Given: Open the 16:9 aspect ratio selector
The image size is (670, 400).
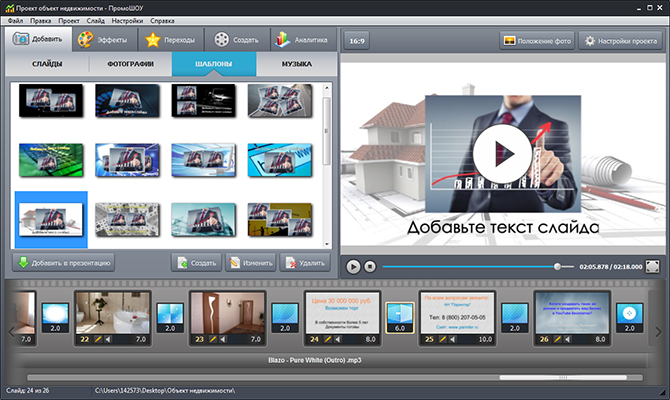Looking at the screenshot, I should [x=357, y=41].
